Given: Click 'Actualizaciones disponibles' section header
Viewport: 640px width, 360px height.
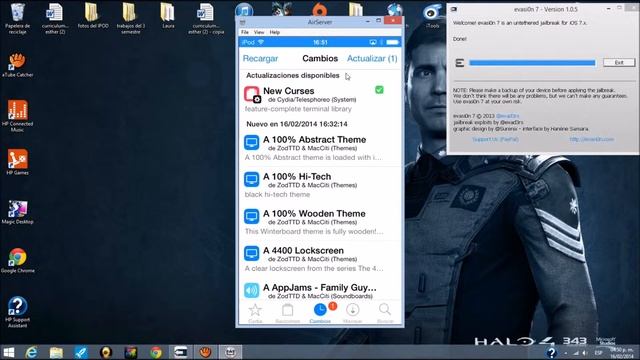Looking at the screenshot, I should pos(293,76).
